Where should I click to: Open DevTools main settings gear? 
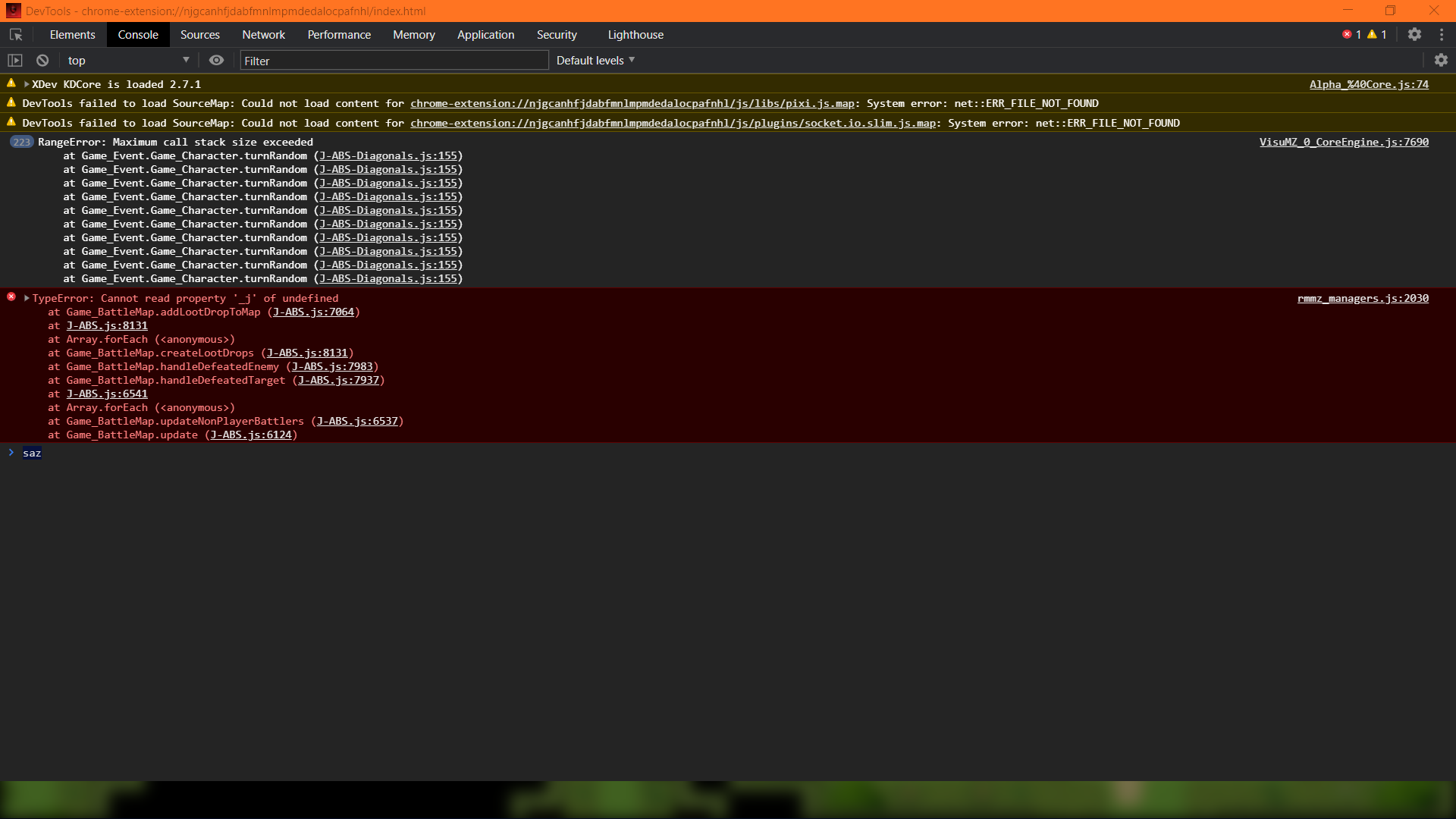(x=1414, y=35)
